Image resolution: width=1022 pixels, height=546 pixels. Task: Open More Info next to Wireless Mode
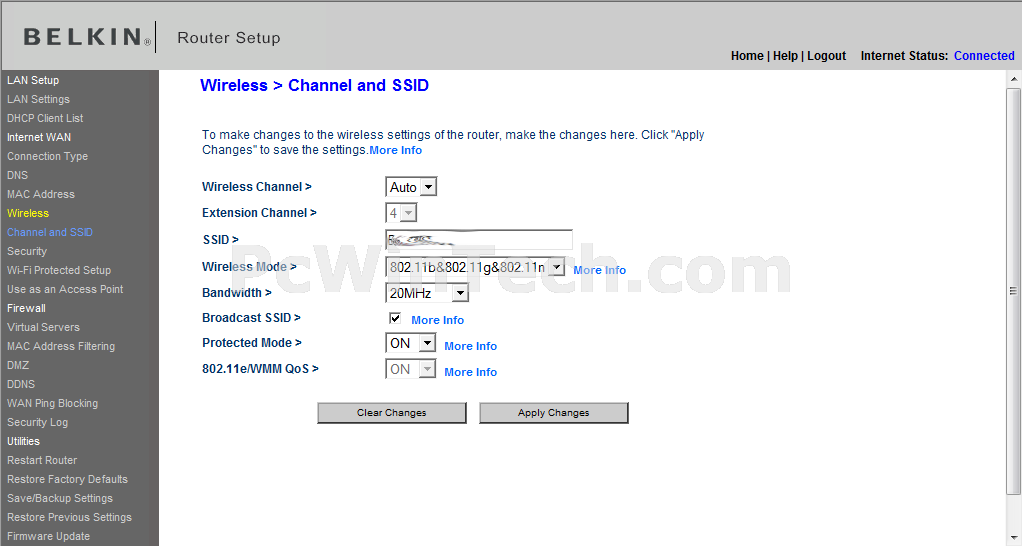coord(600,270)
